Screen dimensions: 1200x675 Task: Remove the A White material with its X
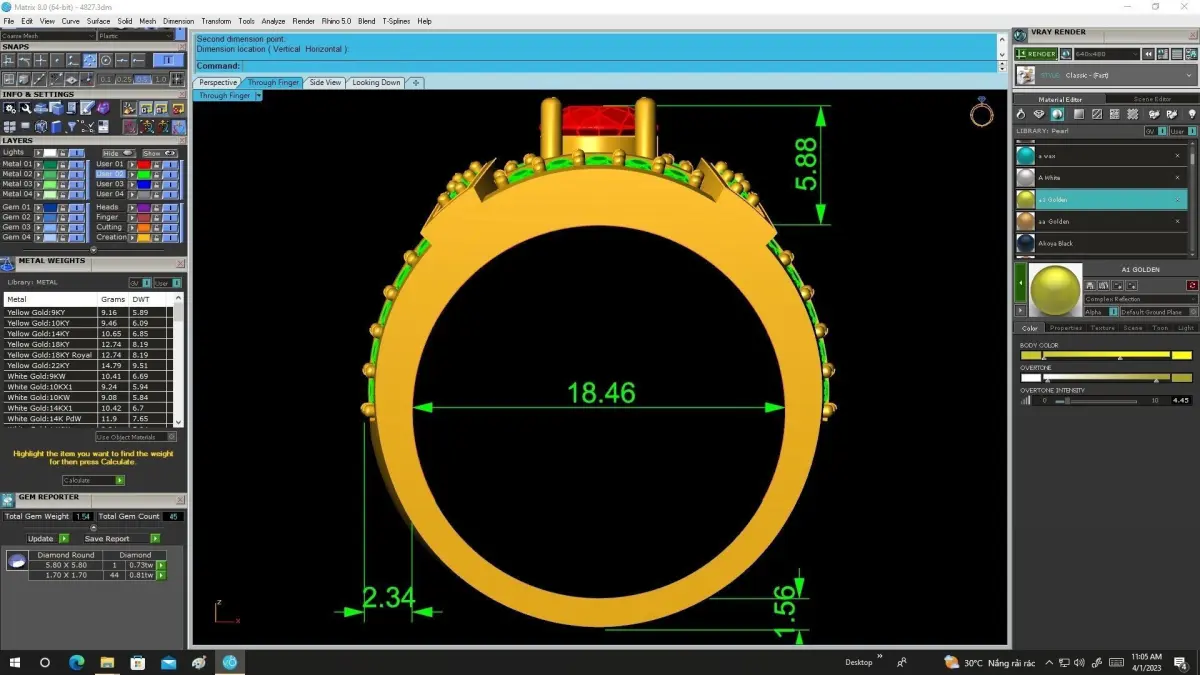tap(1177, 178)
